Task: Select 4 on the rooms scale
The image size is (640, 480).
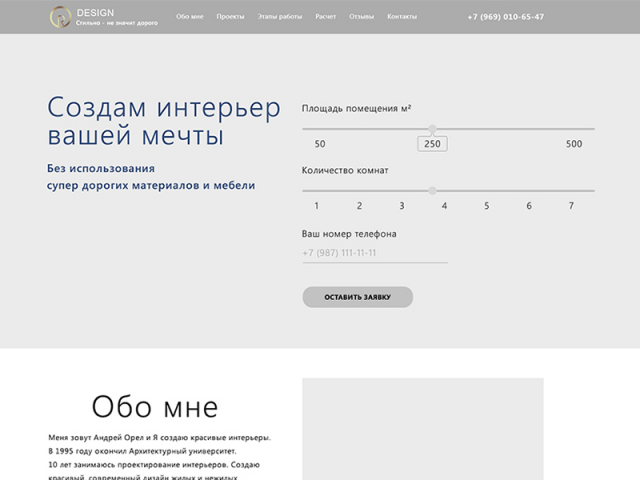Action: click(444, 206)
